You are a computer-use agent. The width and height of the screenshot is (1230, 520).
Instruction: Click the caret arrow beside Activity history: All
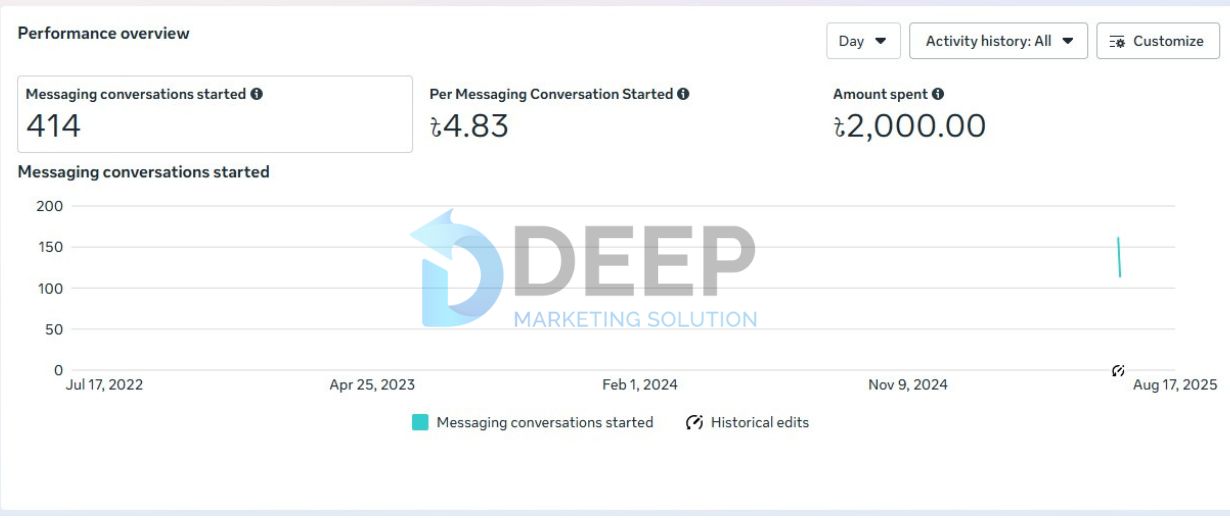[1068, 41]
